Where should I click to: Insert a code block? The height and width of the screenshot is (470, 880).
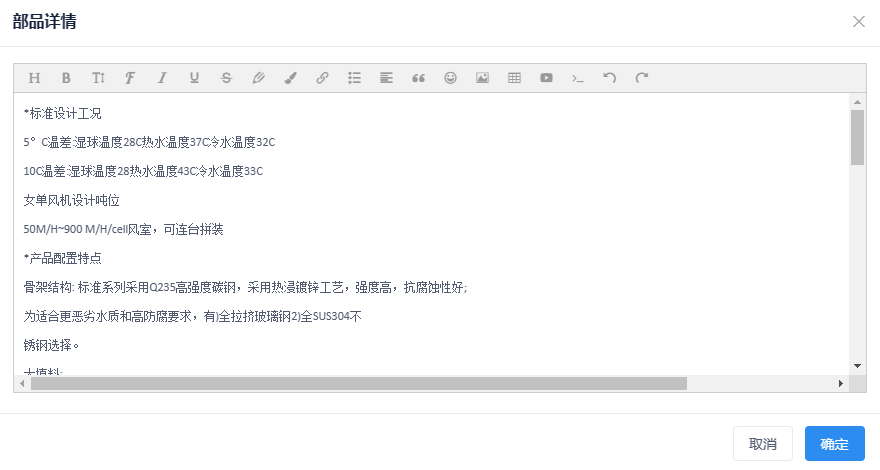[x=578, y=78]
